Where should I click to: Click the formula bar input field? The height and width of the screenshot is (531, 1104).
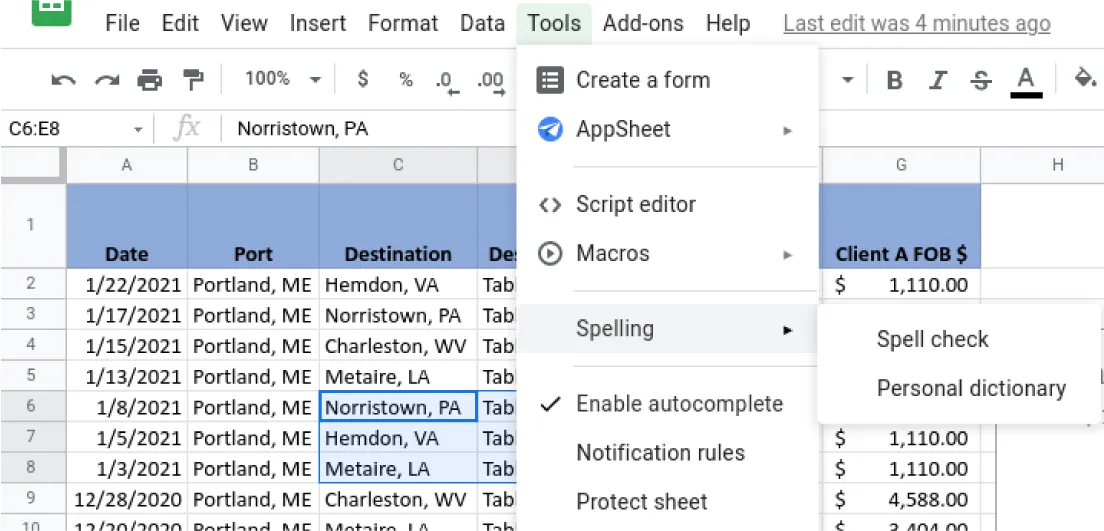pos(370,129)
